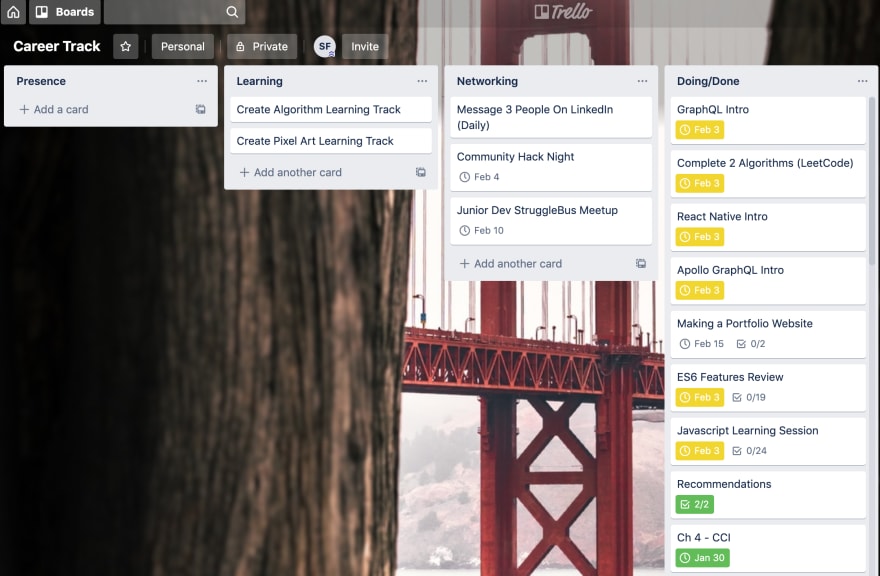880x576 pixels.
Task: Open the ES6 Features Review card
Action: click(768, 387)
